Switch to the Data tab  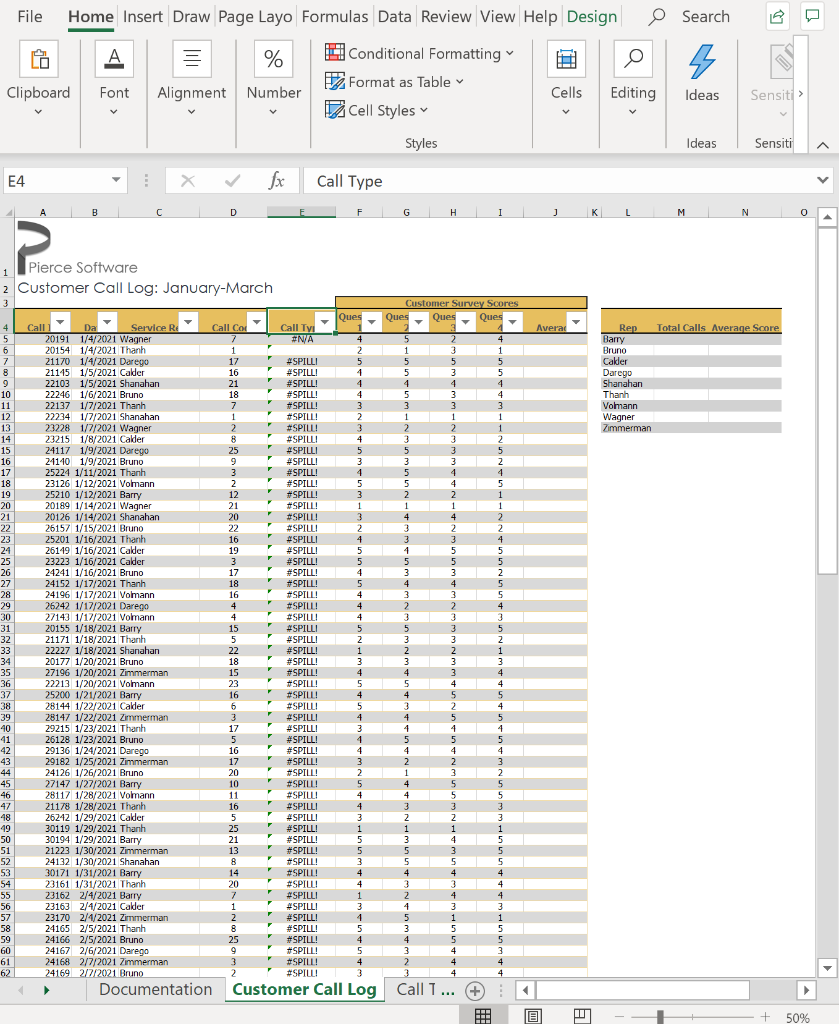coord(394,16)
